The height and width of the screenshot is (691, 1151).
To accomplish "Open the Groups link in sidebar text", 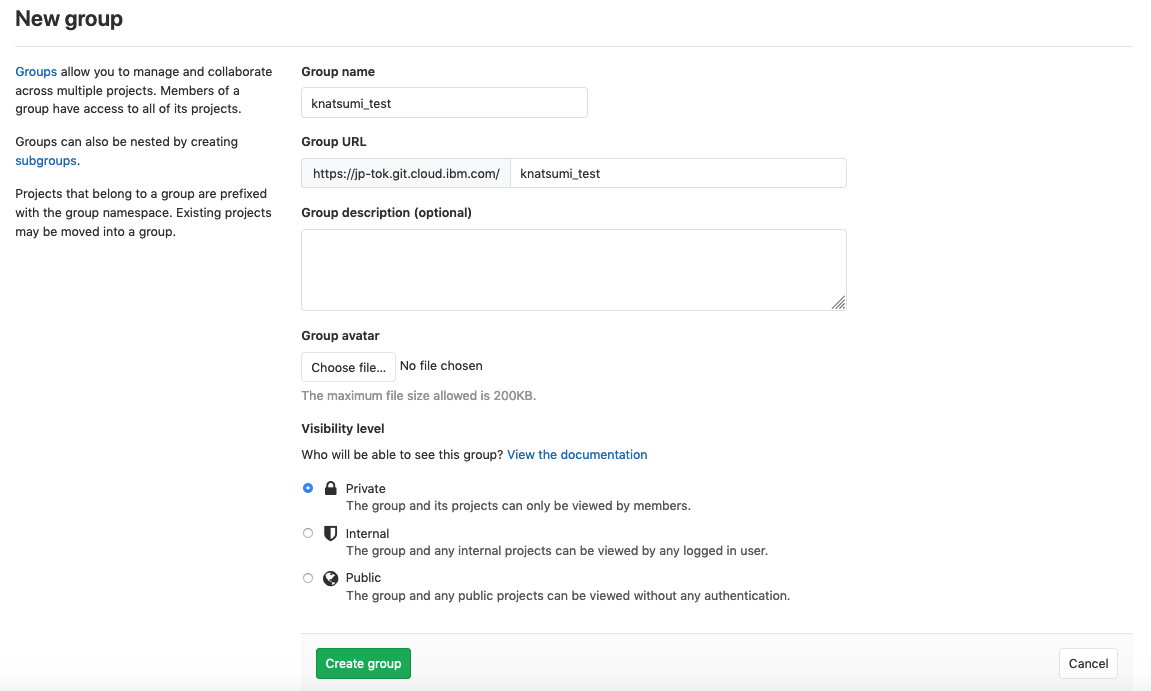I will click(x=36, y=72).
